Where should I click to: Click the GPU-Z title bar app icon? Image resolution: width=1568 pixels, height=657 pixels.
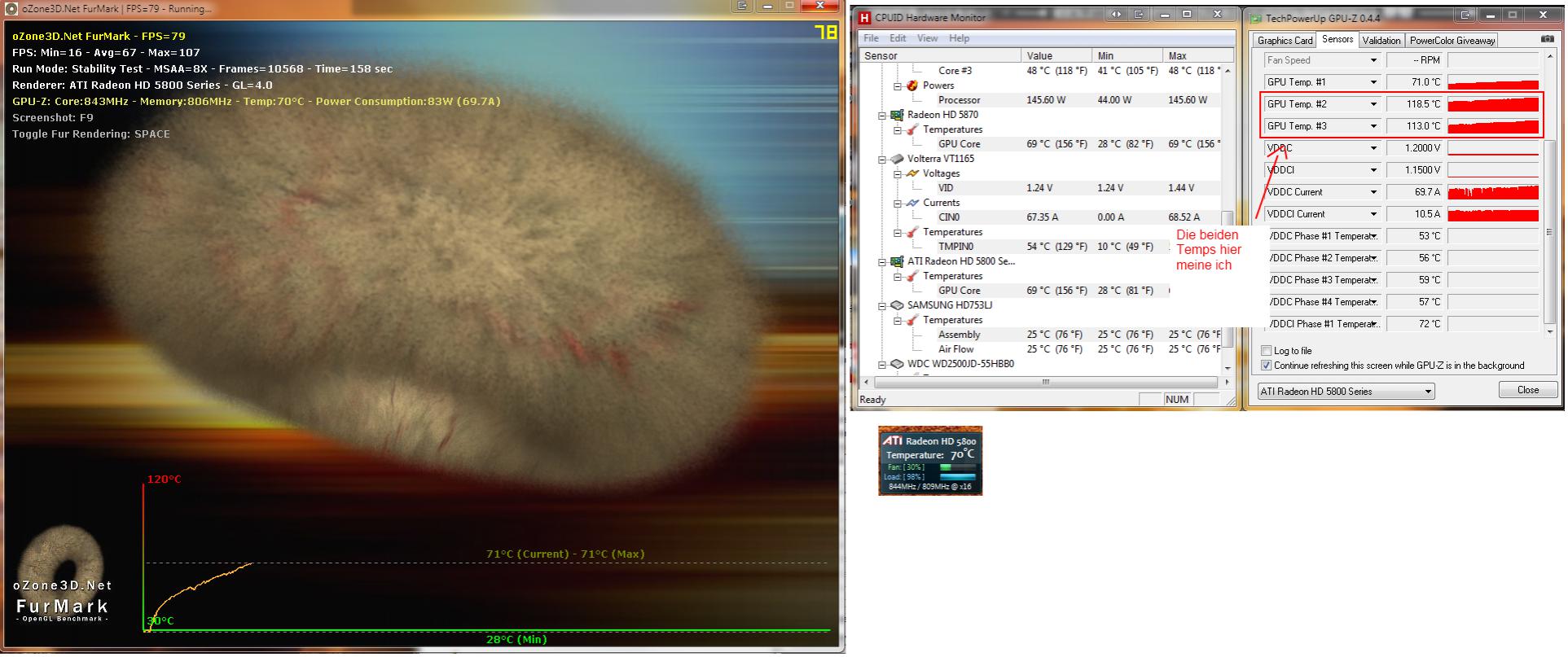(1256, 18)
